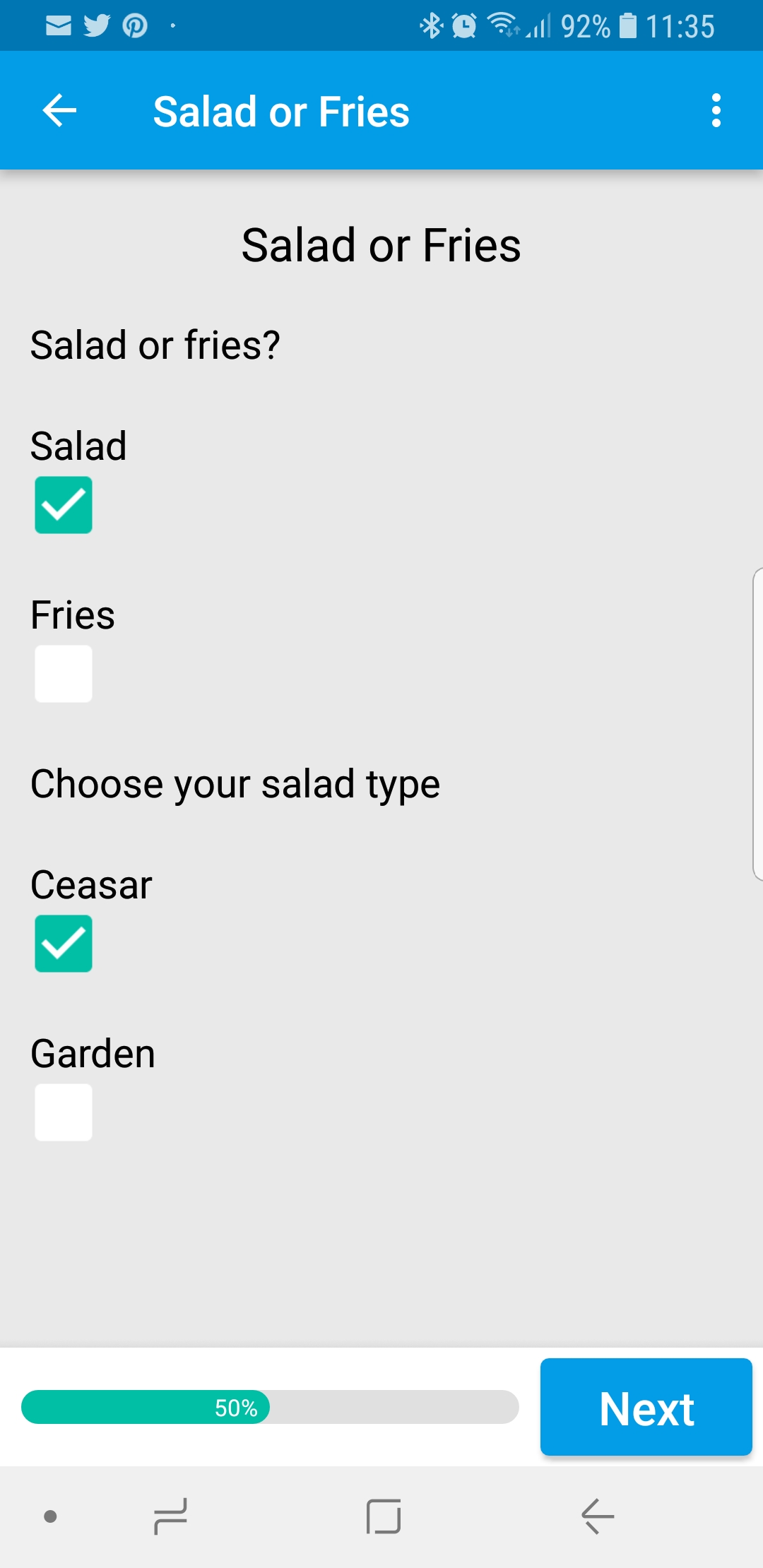
Task: Tap the back arrow in the header
Action: point(59,111)
